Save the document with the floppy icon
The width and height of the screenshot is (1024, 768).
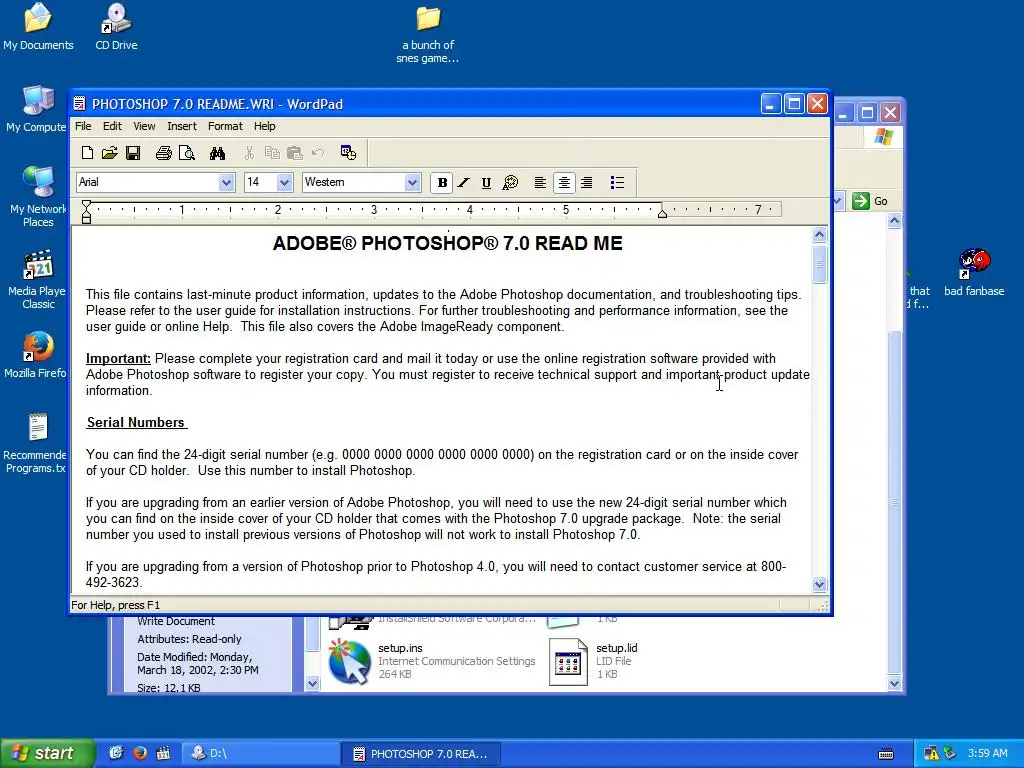[133, 153]
